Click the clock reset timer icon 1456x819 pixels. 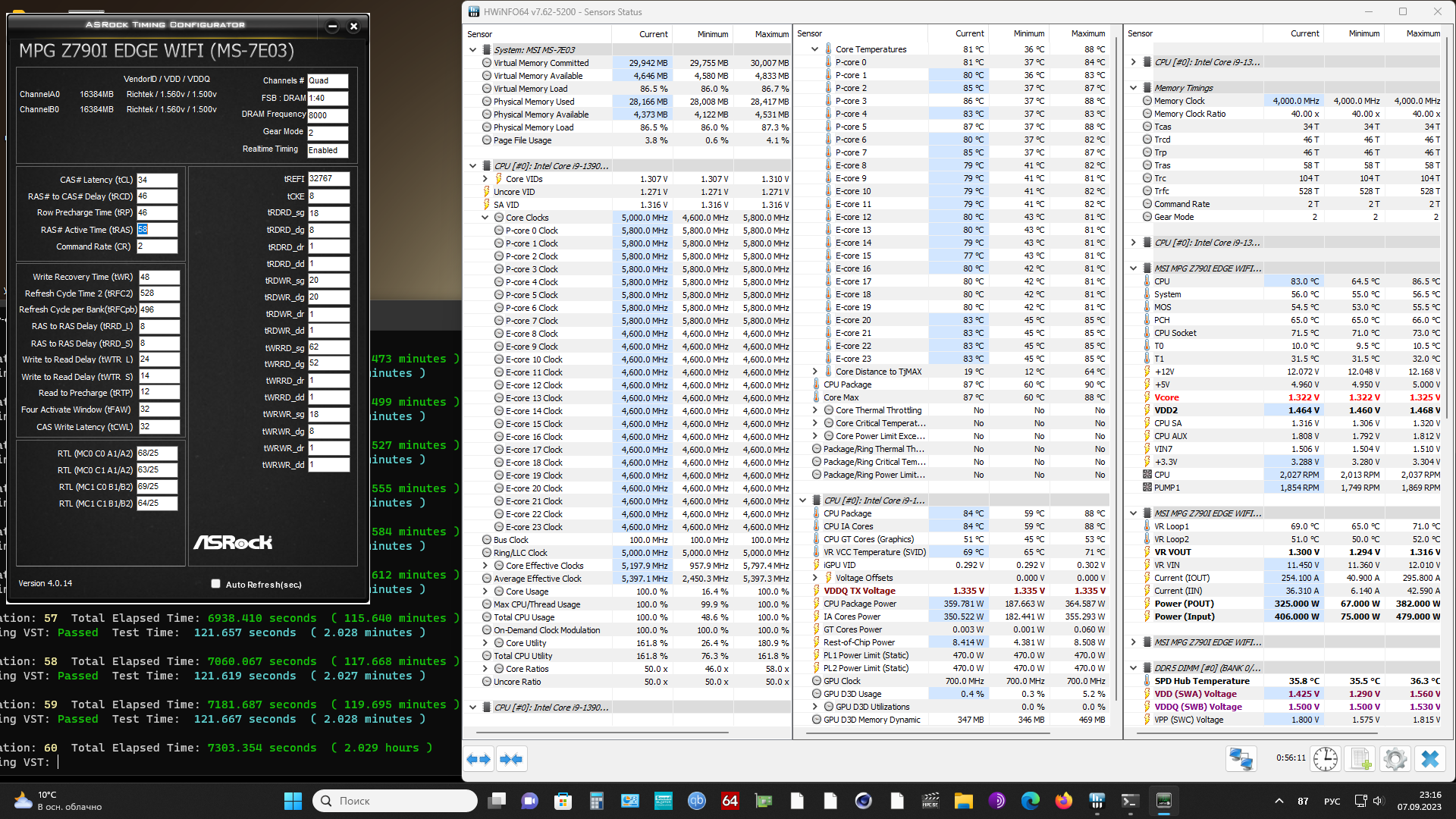click(x=1326, y=759)
